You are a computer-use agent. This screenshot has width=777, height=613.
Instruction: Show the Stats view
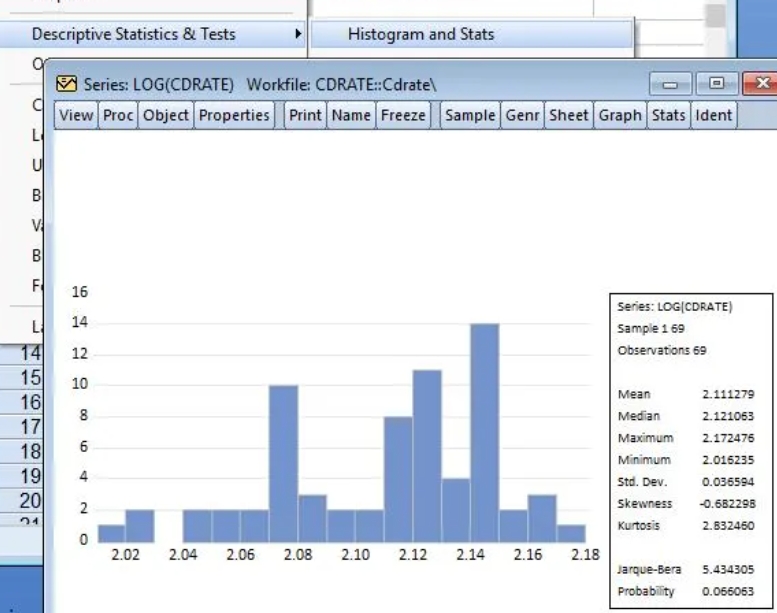[668, 115]
